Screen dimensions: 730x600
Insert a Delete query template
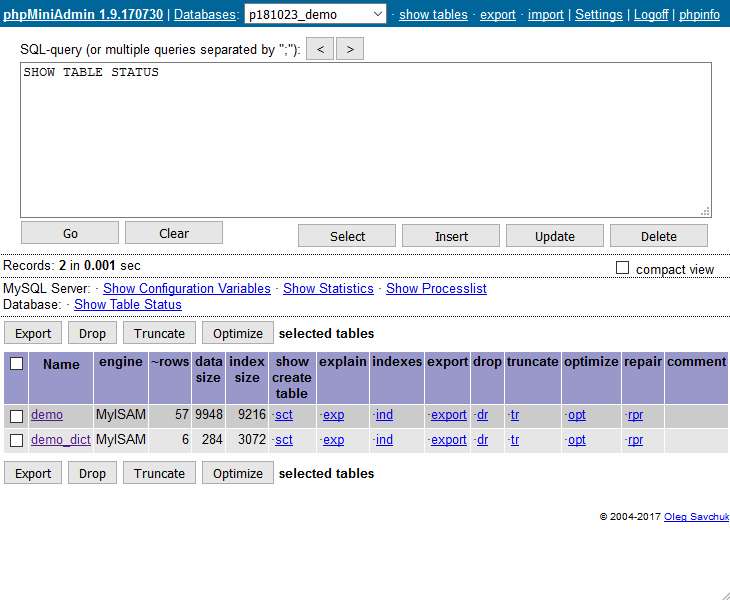pos(659,236)
